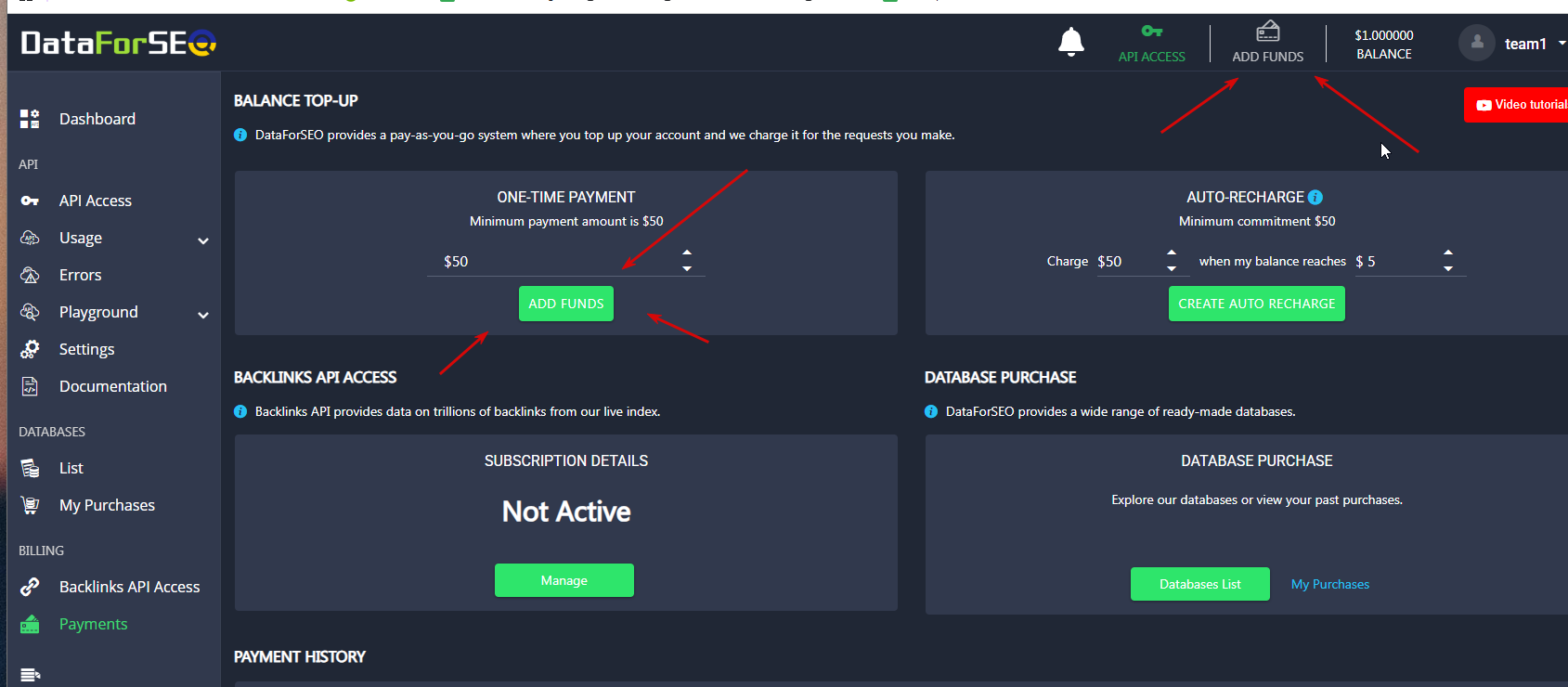Click the PAYMENT HISTORY heading
The height and width of the screenshot is (687, 1568).
(x=300, y=656)
